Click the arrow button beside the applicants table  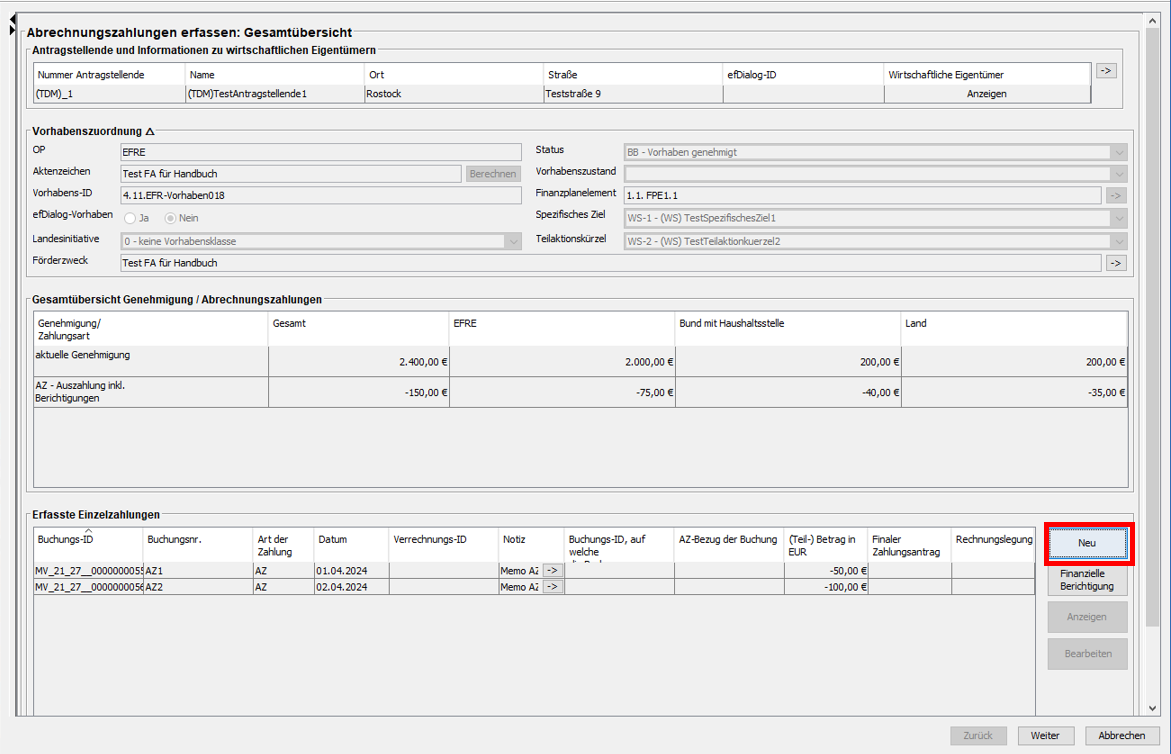coord(1105,71)
